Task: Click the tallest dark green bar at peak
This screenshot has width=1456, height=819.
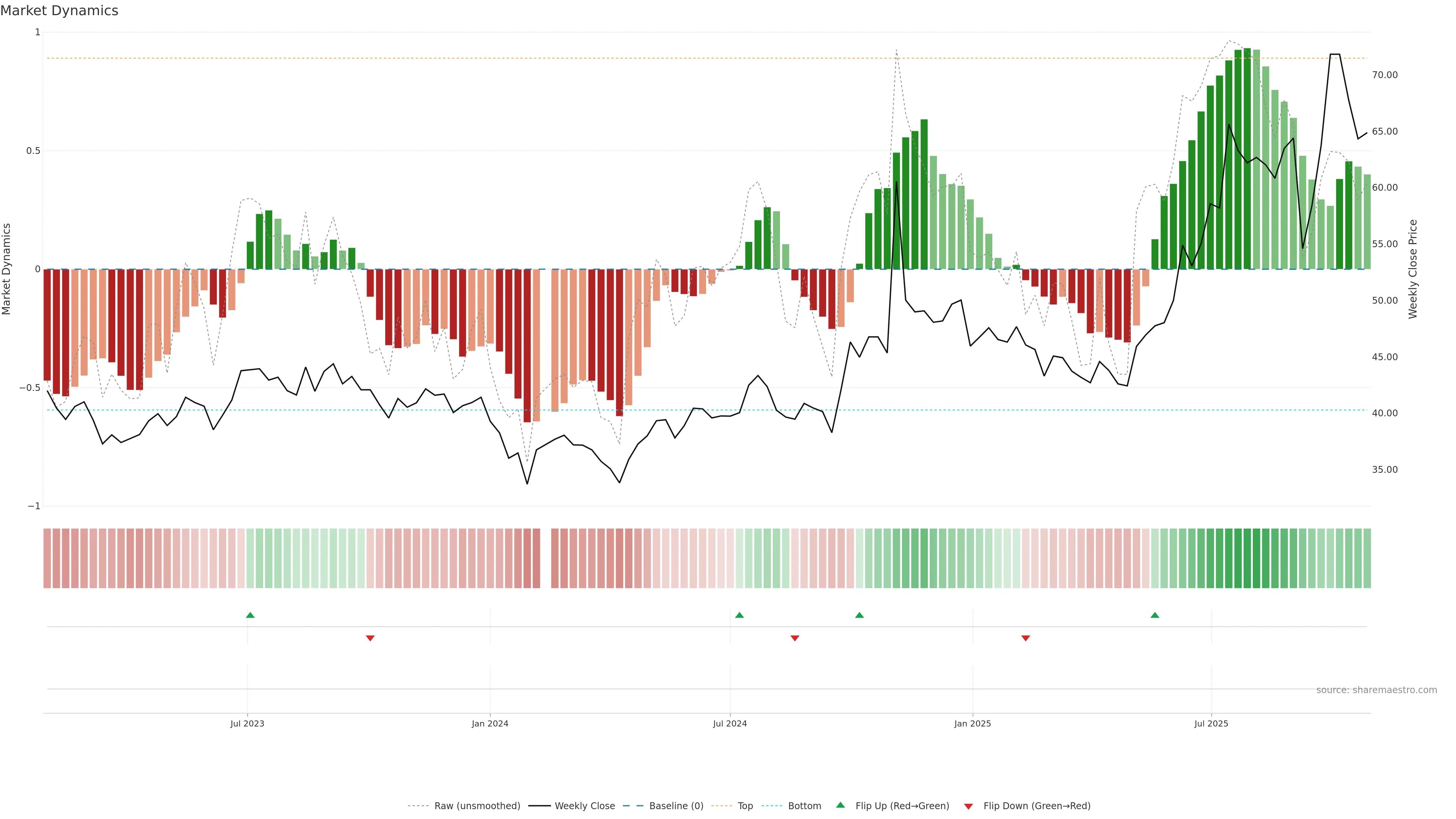Action: pos(1247,158)
